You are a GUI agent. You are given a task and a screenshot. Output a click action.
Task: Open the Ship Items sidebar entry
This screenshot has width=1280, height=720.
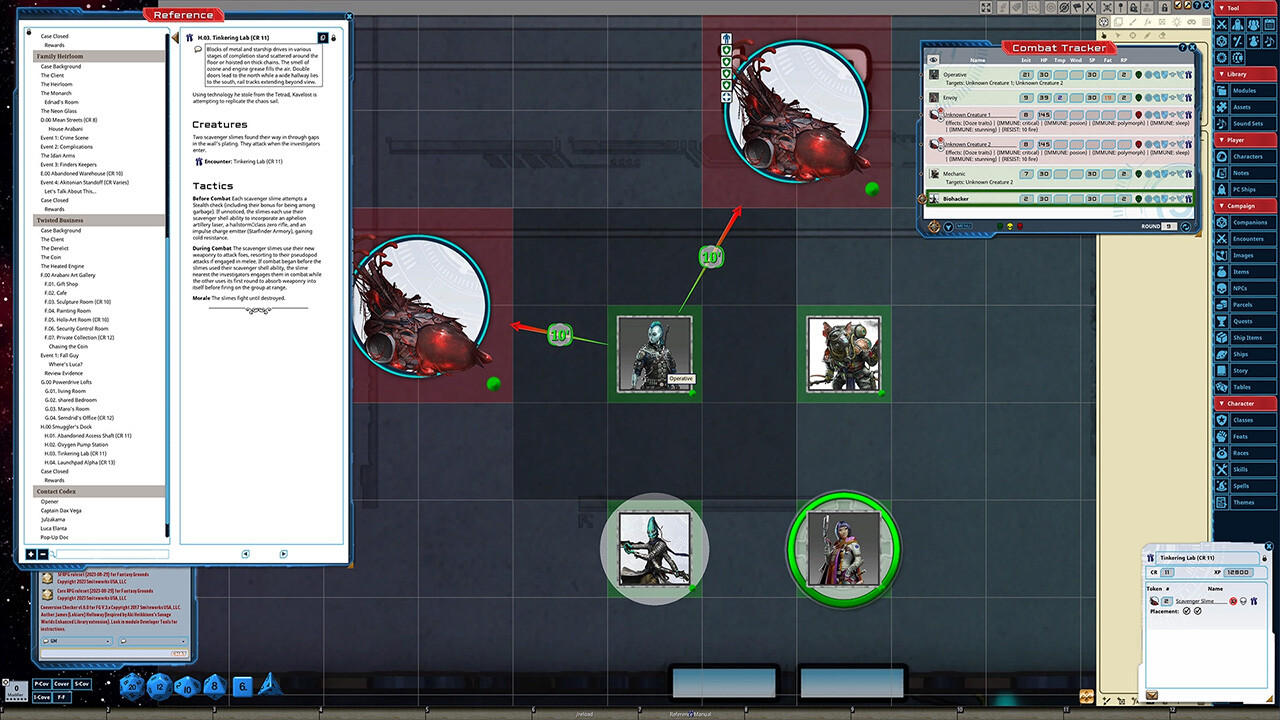[1248, 338]
